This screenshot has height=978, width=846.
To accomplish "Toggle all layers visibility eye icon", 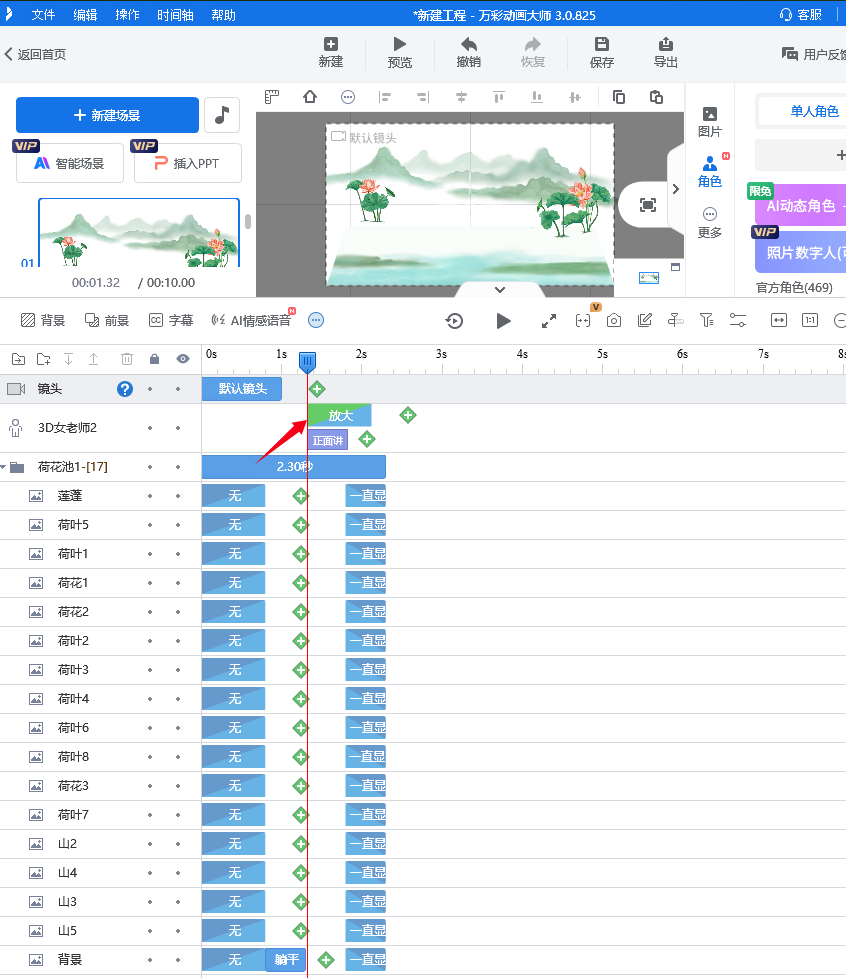I will pos(182,359).
